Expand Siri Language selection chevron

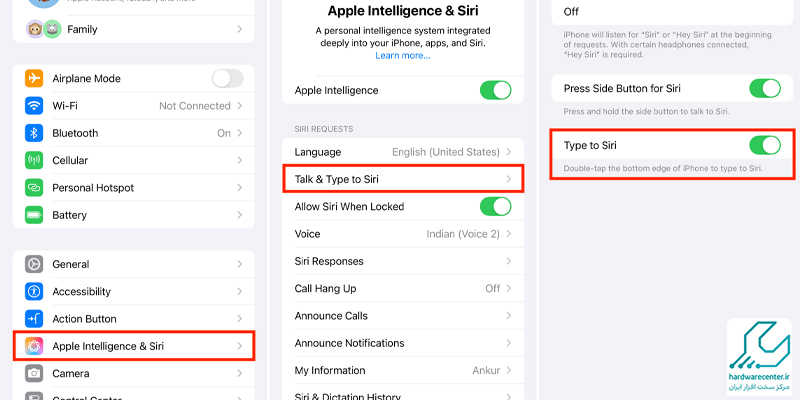click(x=509, y=152)
